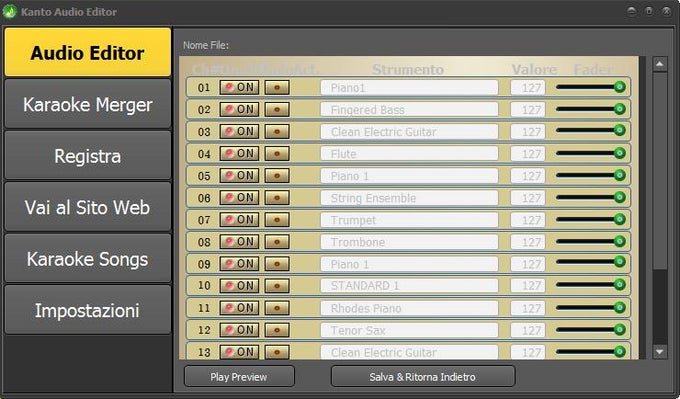Toggle channel 04 ON button

pos(239,154)
